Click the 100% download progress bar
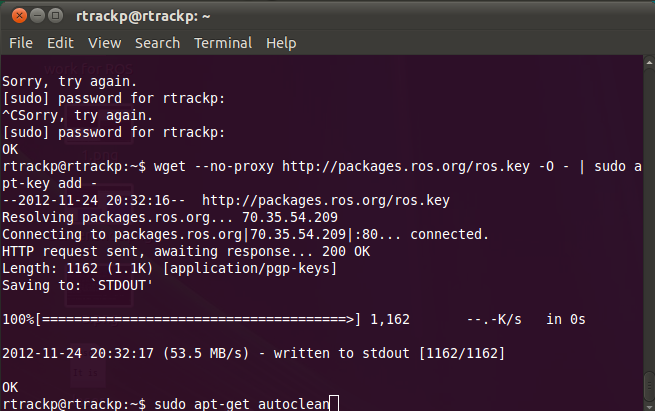 click(x=198, y=319)
